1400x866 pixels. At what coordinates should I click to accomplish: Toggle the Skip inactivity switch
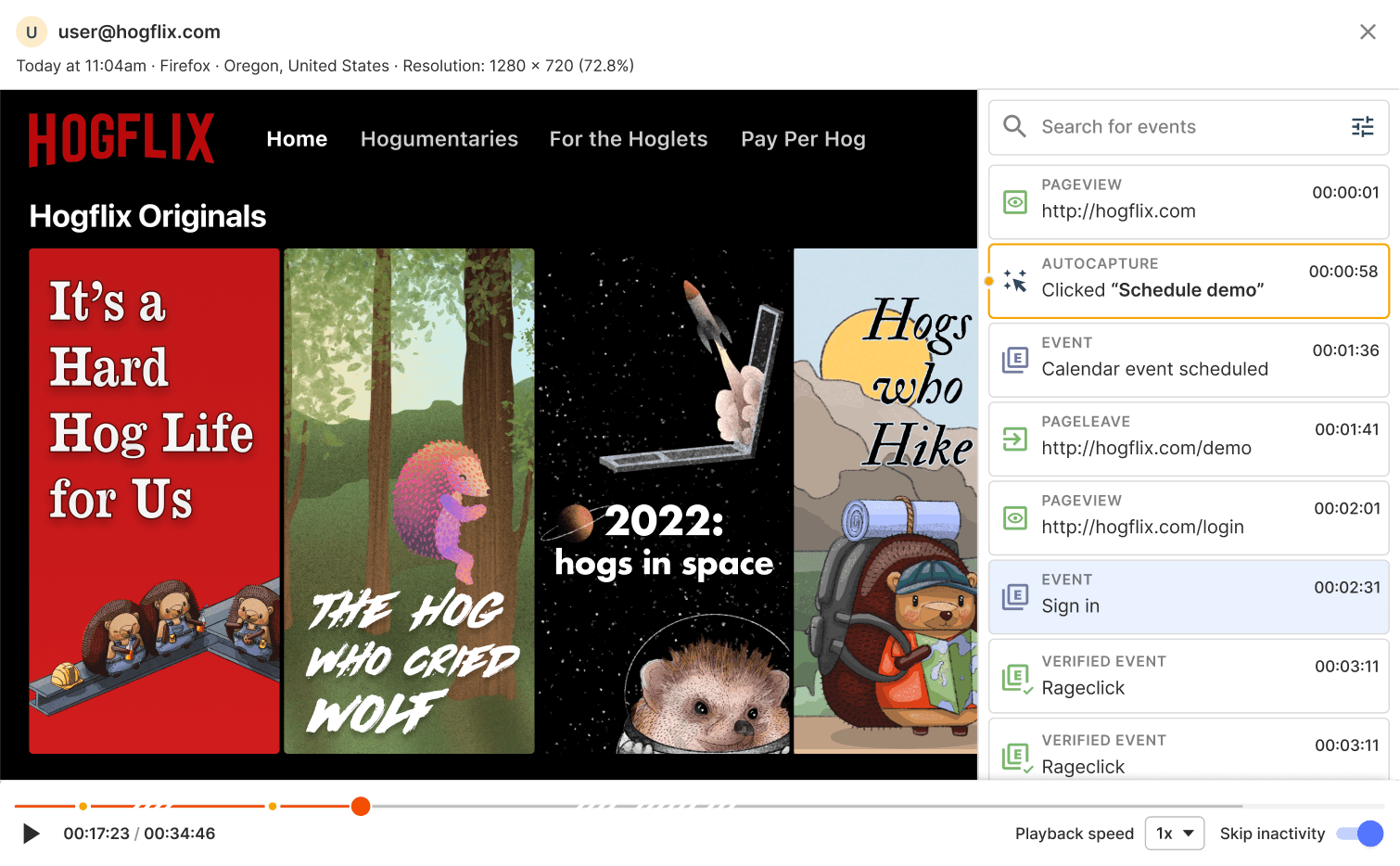coord(1359,834)
